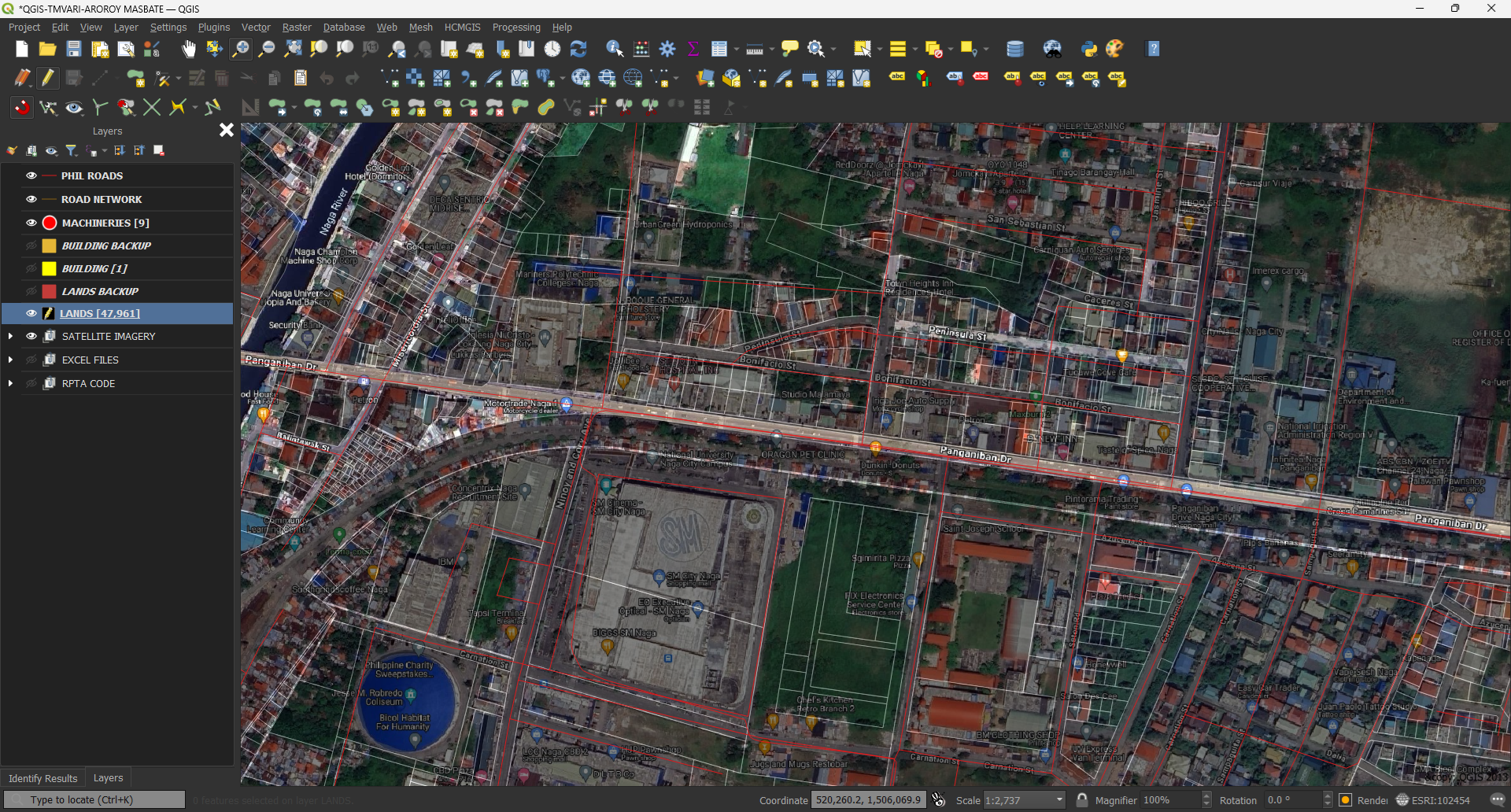Select the Identify Features tool
Viewport: 1511px width, 812px height.
tap(615, 49)
